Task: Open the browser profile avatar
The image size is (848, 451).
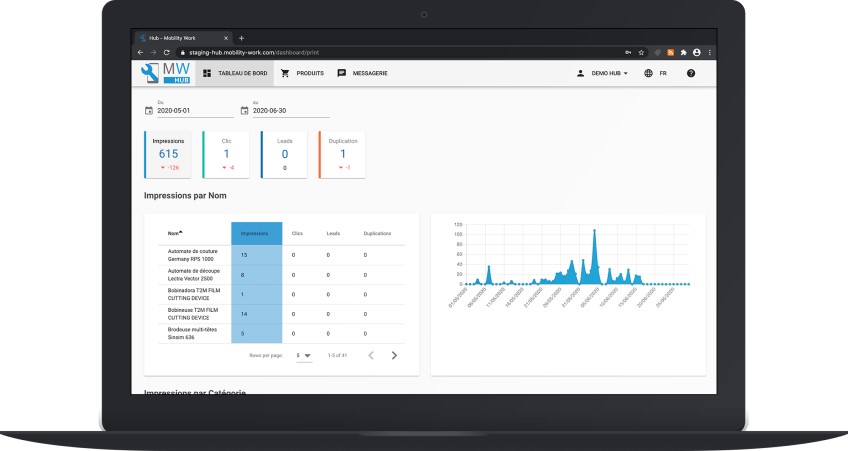Action: [x=697, y=52]
